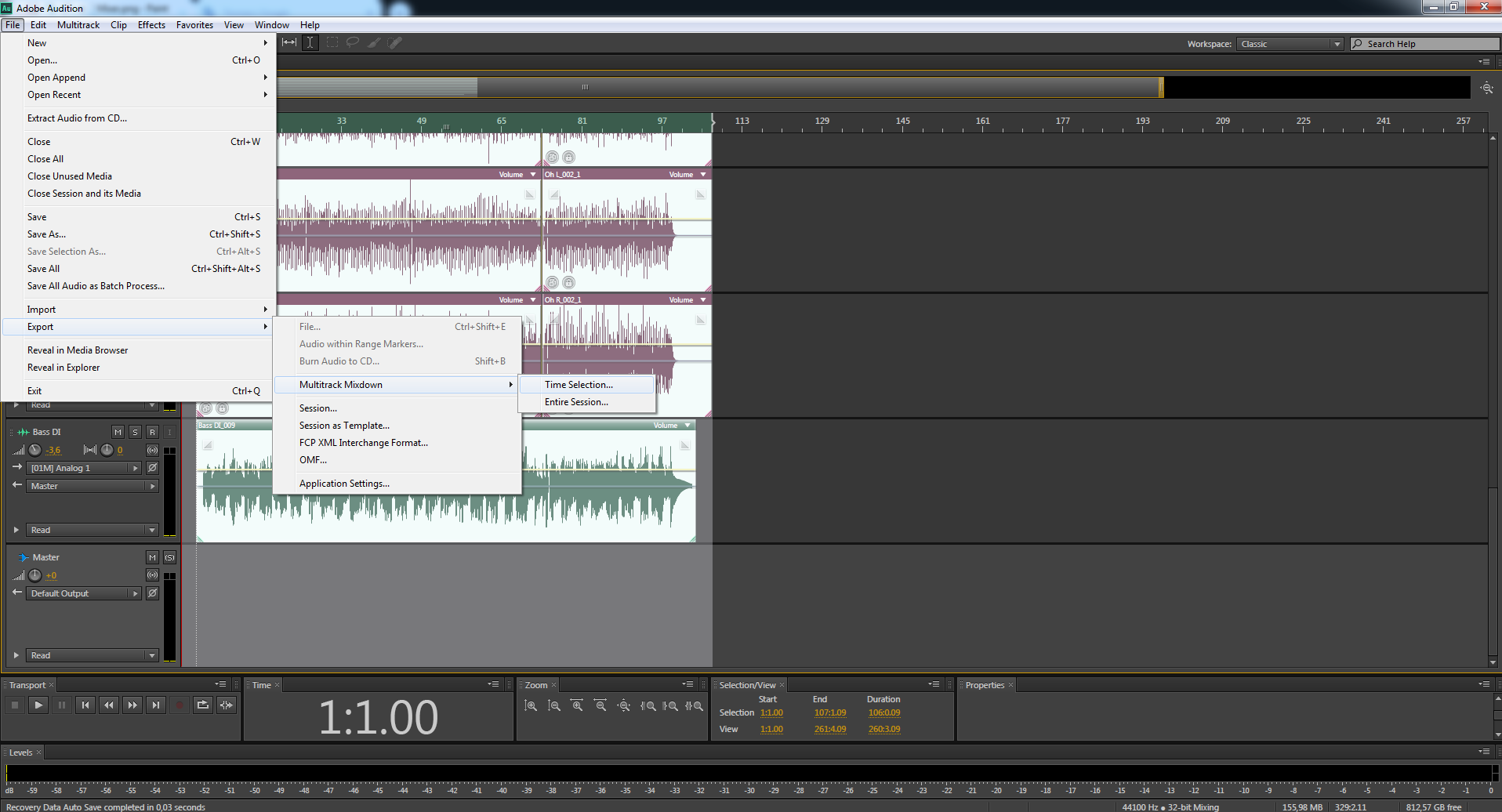Start playback with the Play button
Image resolution: width=1502 pixels, height=812 pixels.
click(x=38, y=705)
